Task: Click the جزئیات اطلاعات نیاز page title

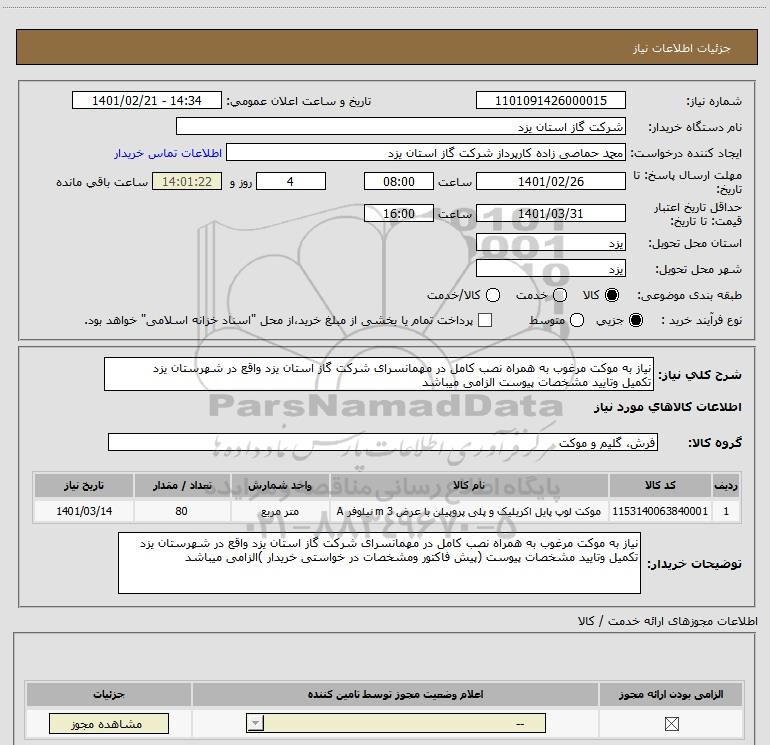Action: pyautogui.click(x=681, y=48)
